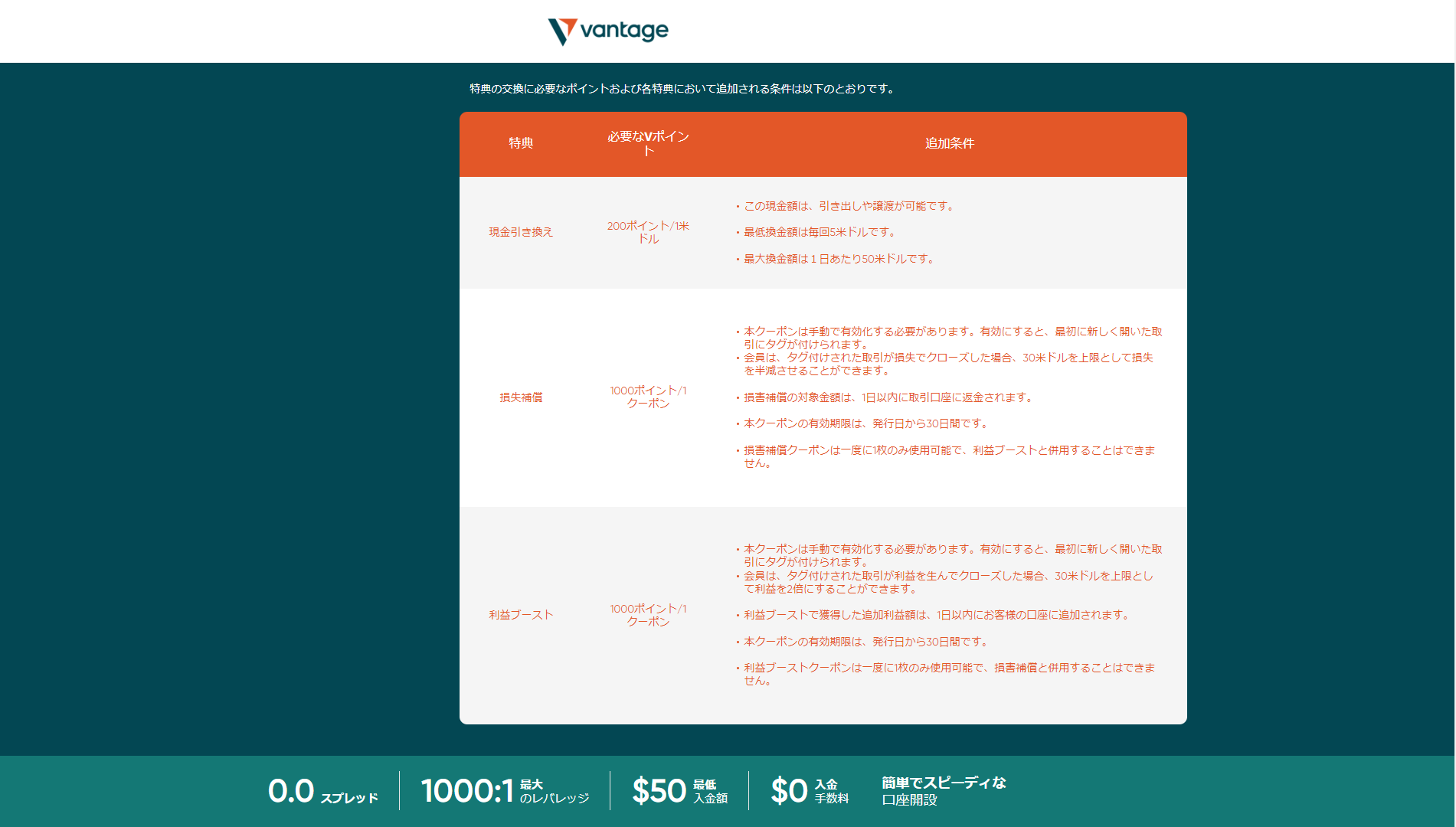This screenshot has width=1456, height=827.
Task: Click 損害補償クーポンは一度に1枚のみ使用可能 condition
Action: pos(949,456)
